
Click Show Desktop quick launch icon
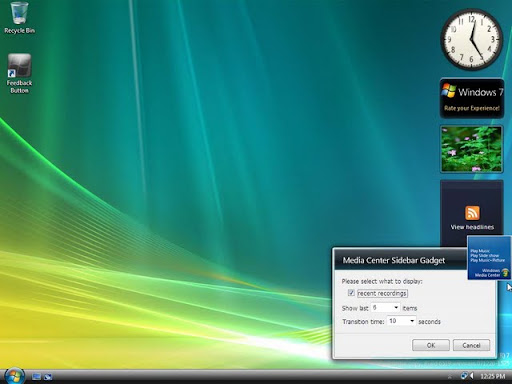[36, 377]
